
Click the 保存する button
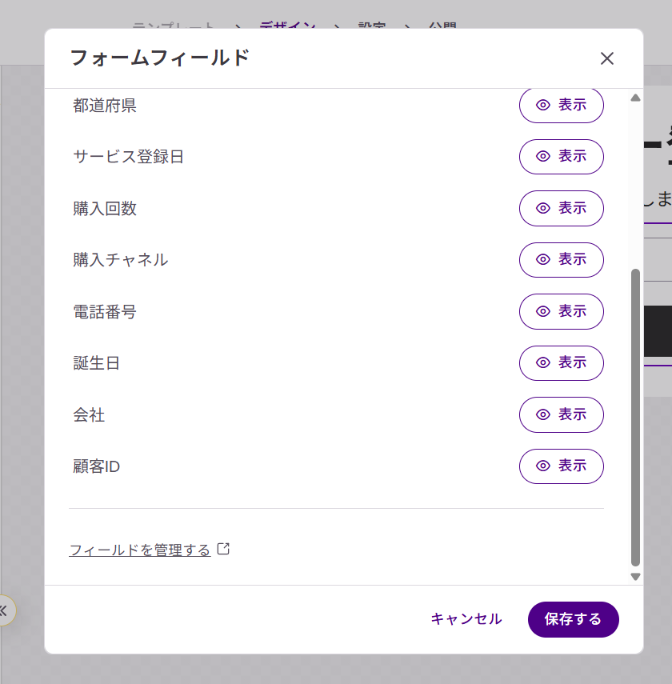tap(573, 619)
